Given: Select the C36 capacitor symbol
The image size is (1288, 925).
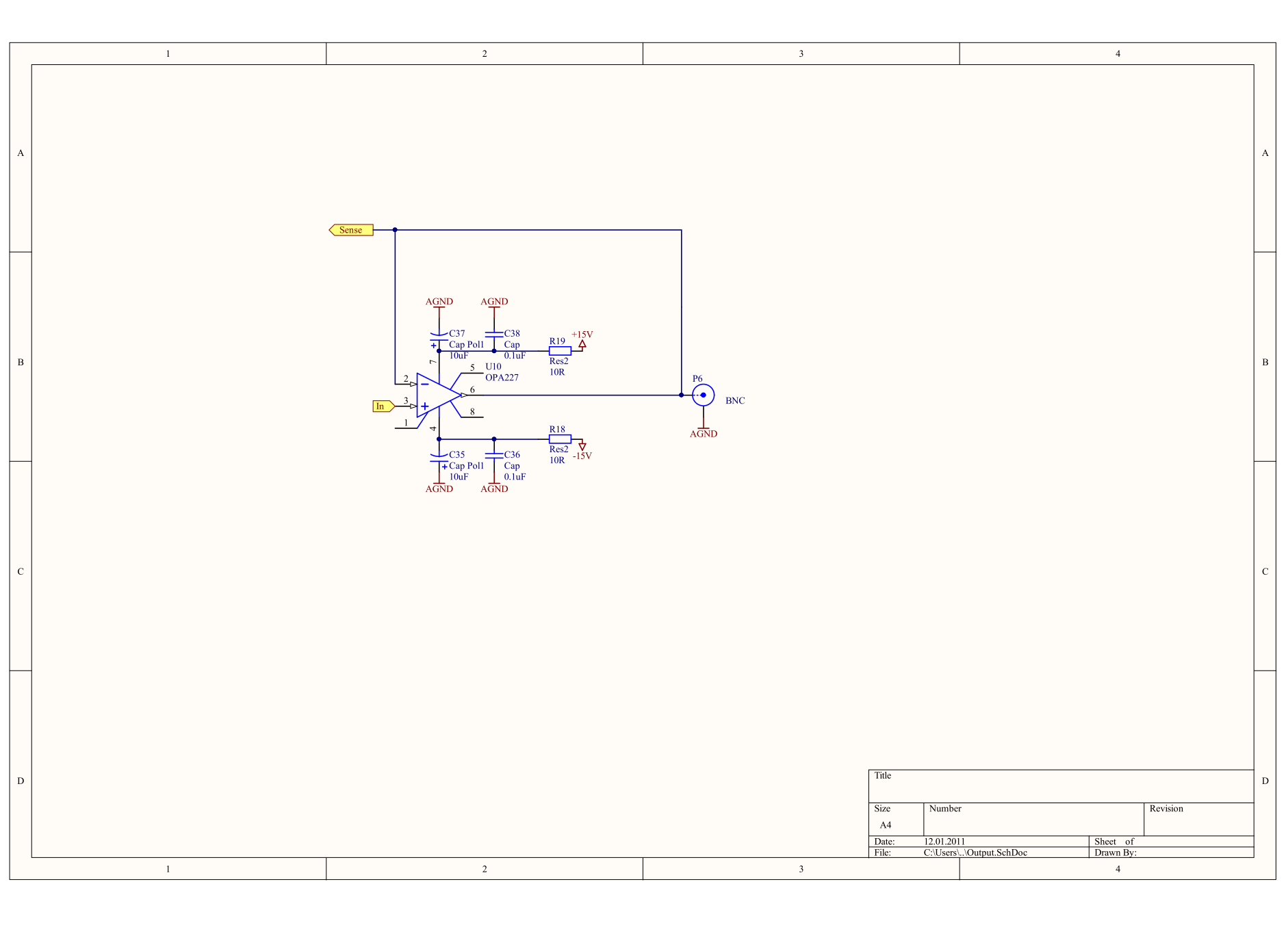Looking at the screenshot, I should [494, 456].
